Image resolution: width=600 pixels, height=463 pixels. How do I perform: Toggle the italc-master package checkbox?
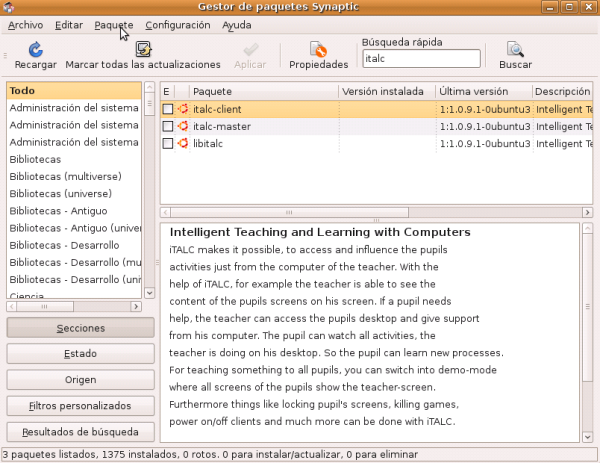[x=168, y=126]
